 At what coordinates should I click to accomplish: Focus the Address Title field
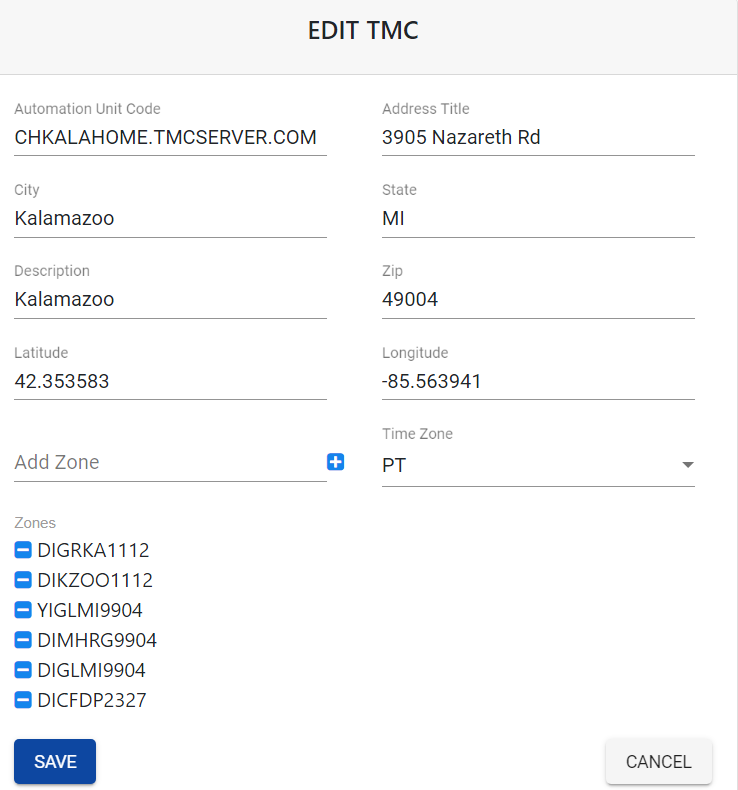[x=538, y=138]
